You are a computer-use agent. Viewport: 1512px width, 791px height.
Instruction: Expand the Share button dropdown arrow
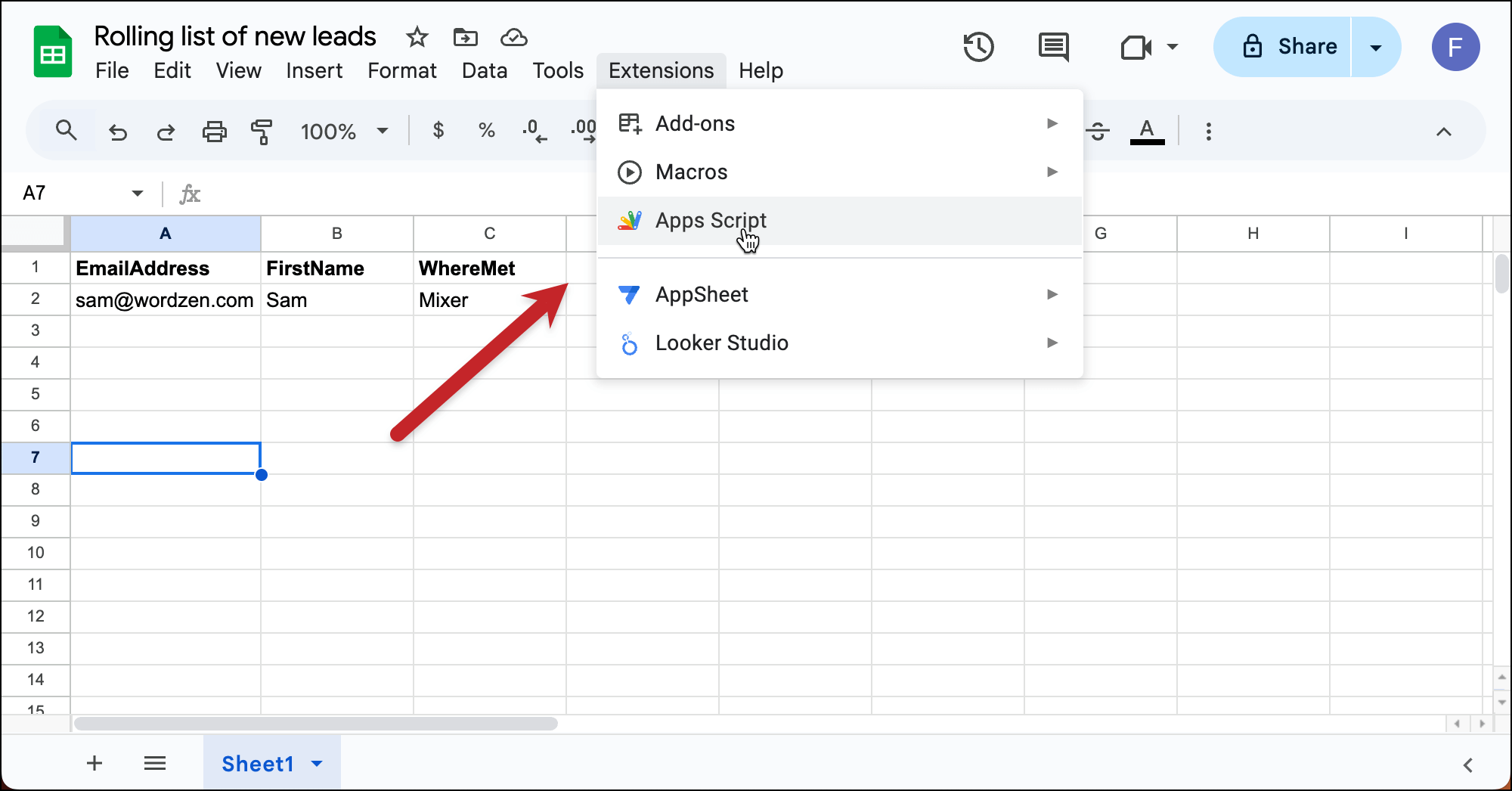click(x=1375, y=47)
